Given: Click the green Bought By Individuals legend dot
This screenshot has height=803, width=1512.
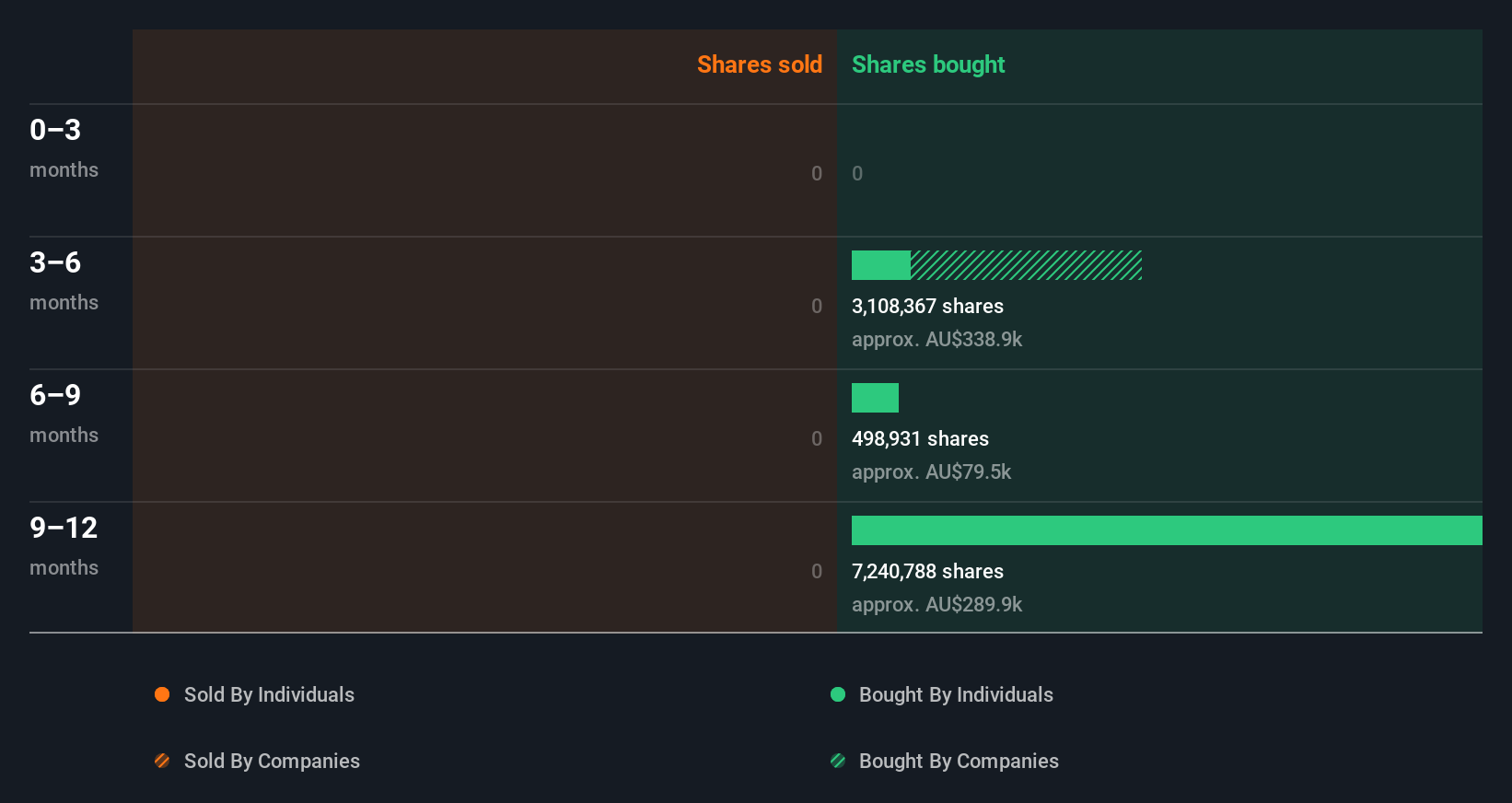Looking at the screenshot, I should [x=838, y=694].
